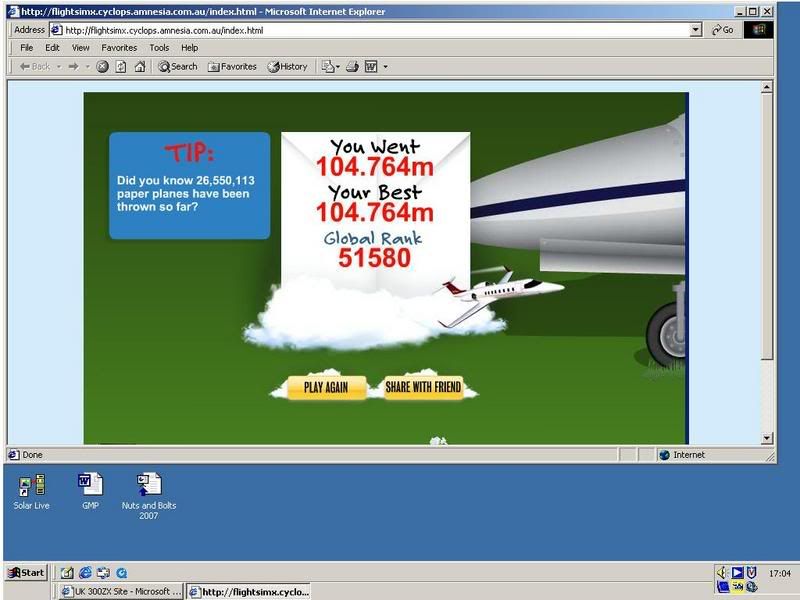Expand the Back button history arrow
This screenshot has width=800, height=600.
point(59,67)
